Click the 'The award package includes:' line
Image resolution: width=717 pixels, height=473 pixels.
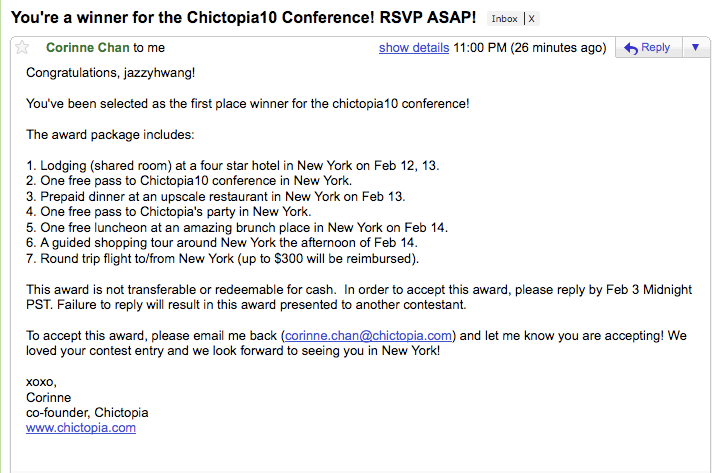pyautogui.click(x=110, y=134)
